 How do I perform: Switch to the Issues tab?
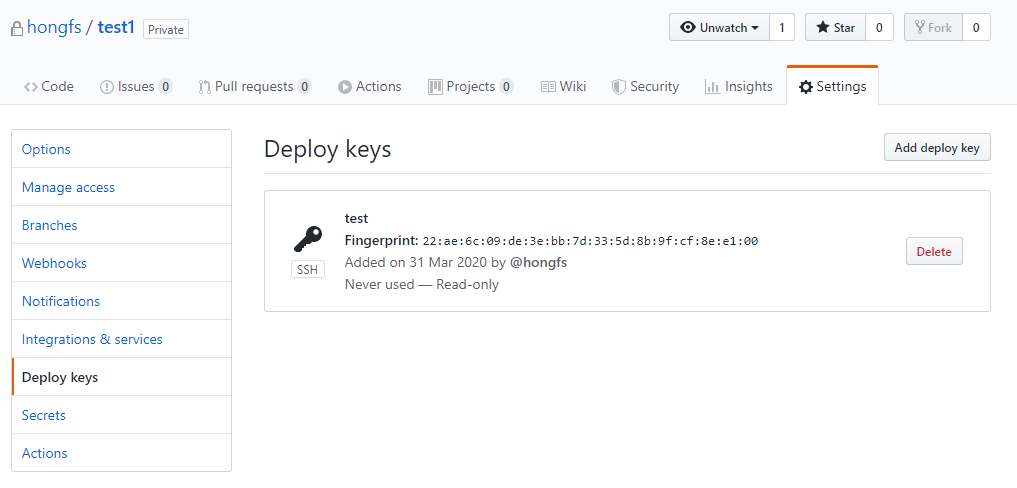click(136, 86)
